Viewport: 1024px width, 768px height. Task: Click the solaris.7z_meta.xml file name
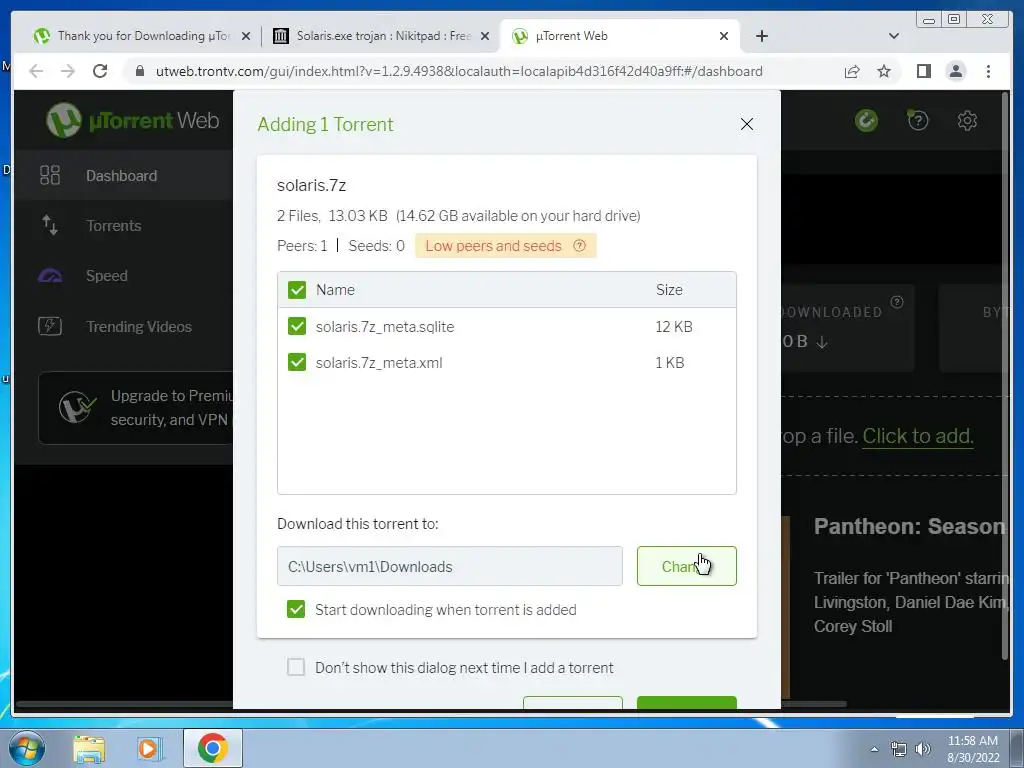coord(379,362)
